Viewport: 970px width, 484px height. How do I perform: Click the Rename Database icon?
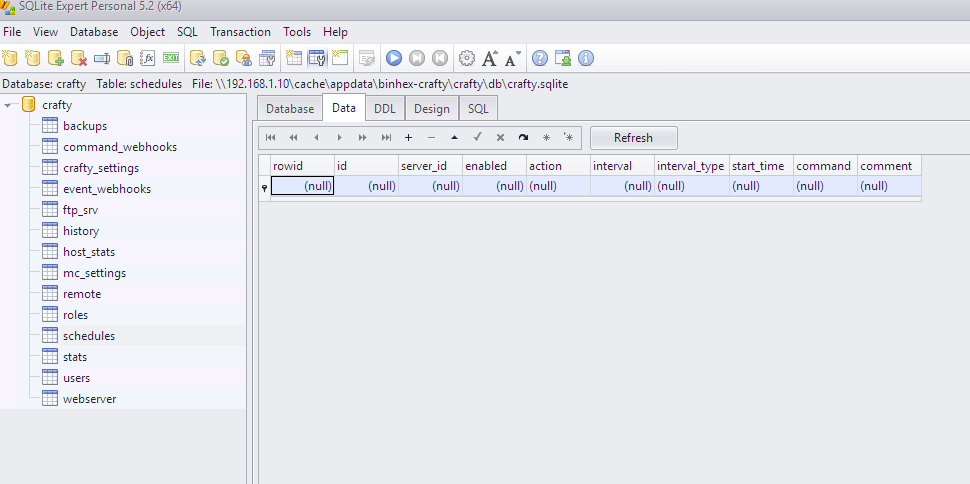[102, 59]
